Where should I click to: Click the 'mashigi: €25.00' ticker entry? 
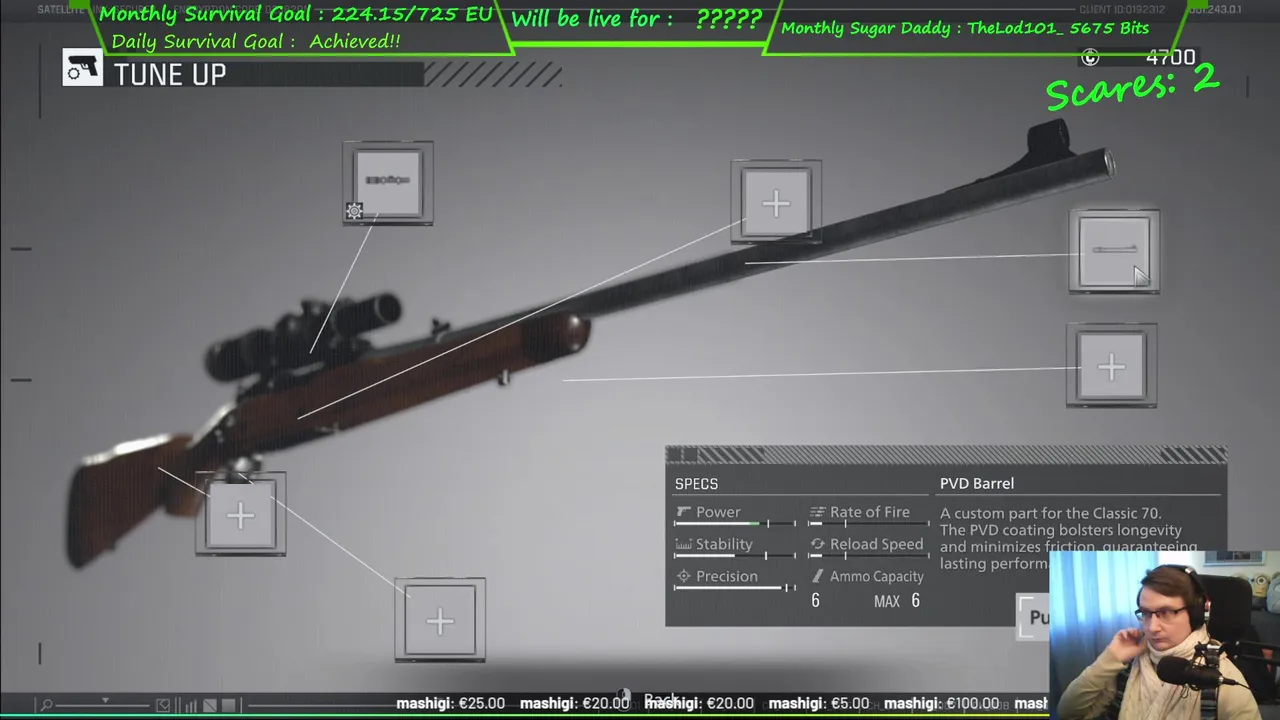click(x=450, y=704)
